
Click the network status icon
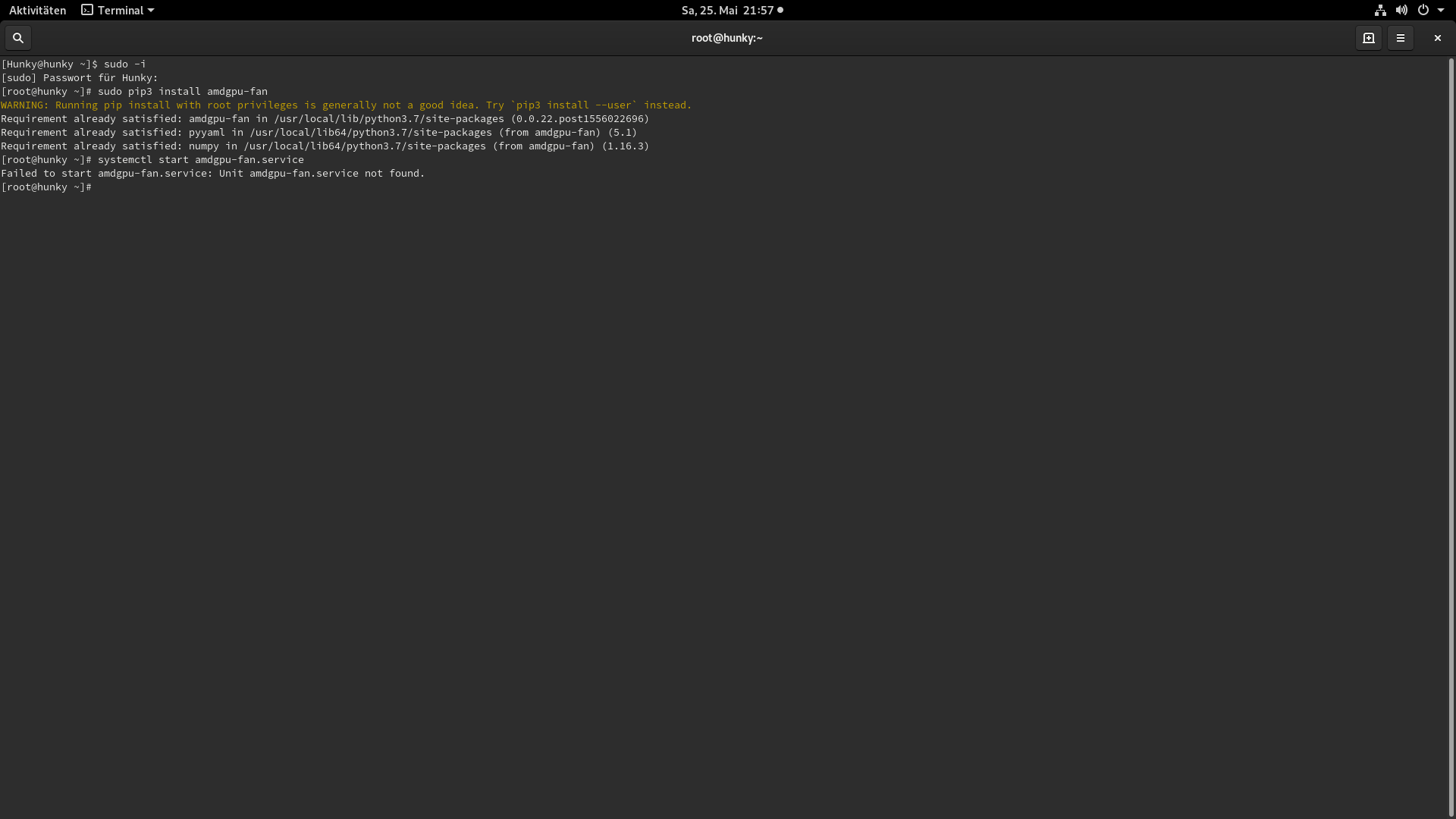(1380, 11)
